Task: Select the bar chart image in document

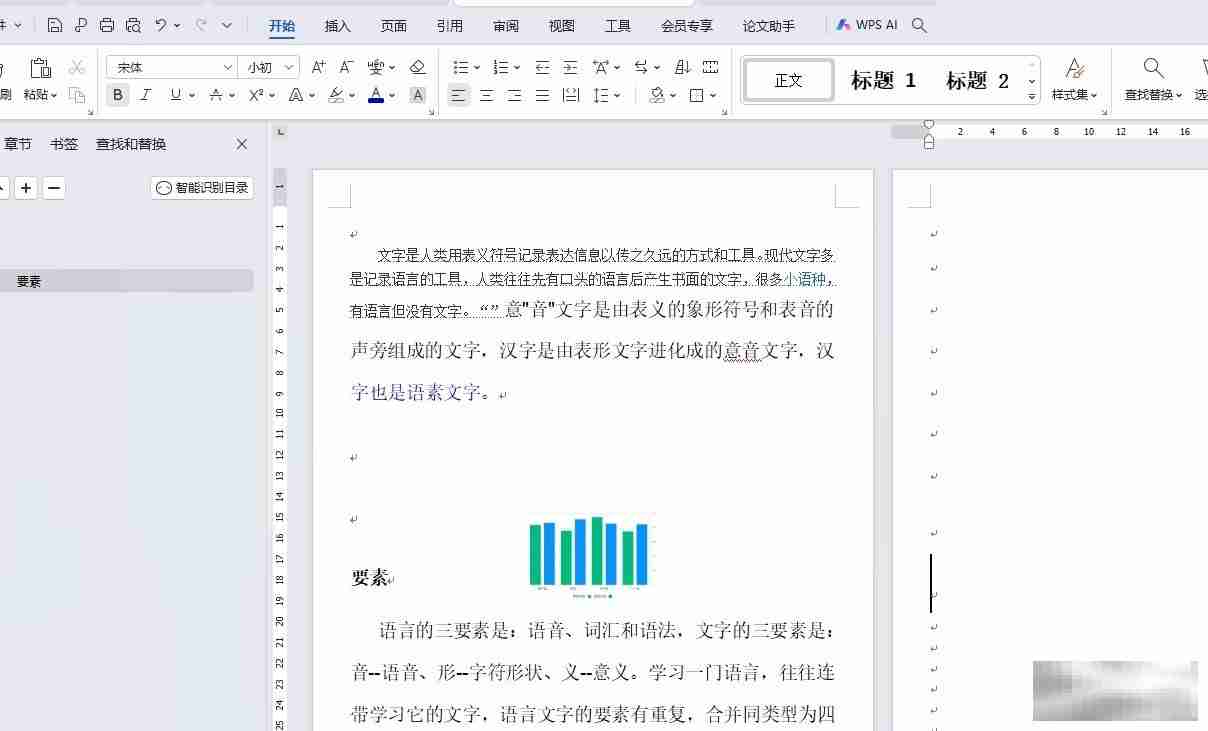Action: point(591,555)
